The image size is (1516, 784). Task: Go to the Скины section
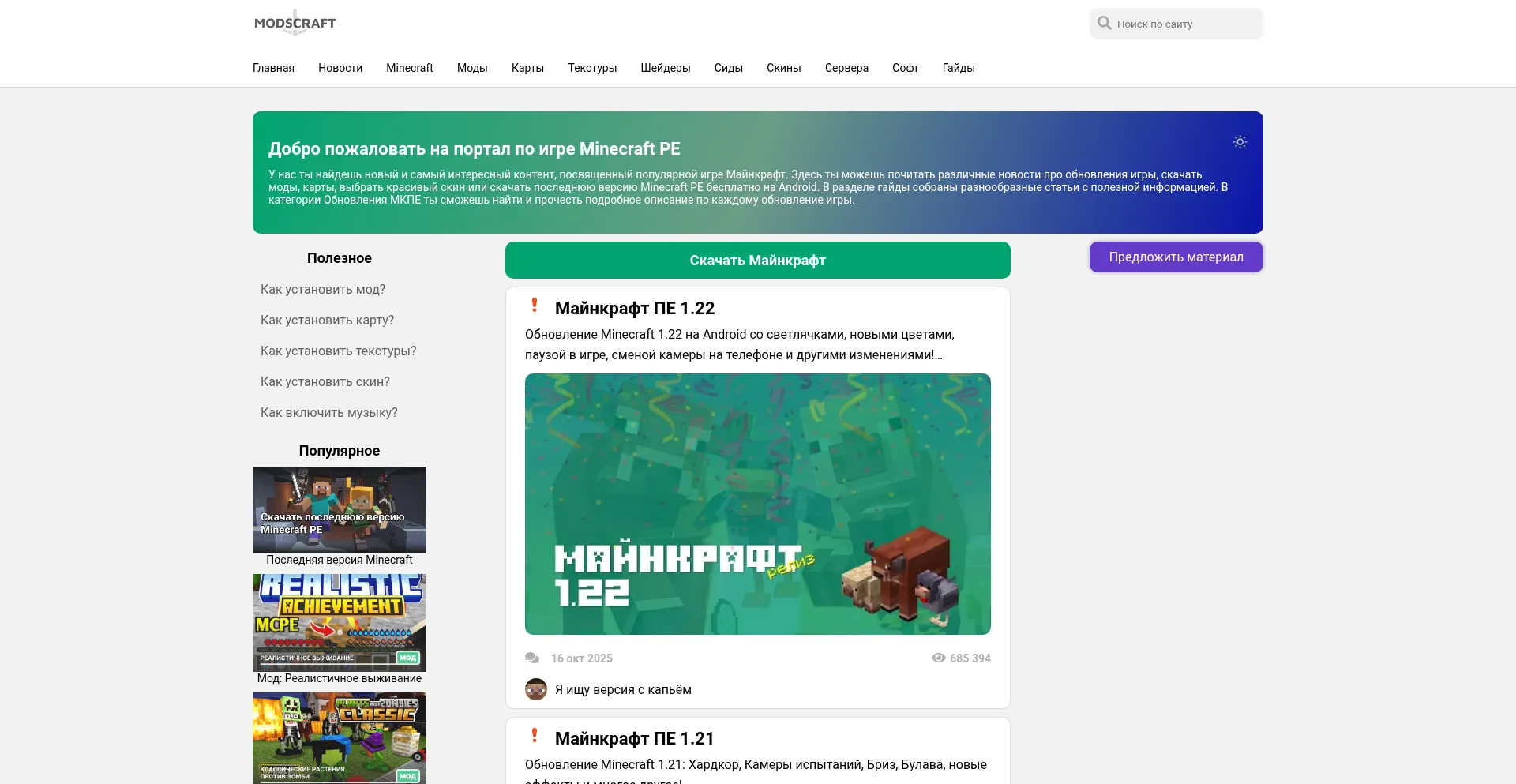784,68
